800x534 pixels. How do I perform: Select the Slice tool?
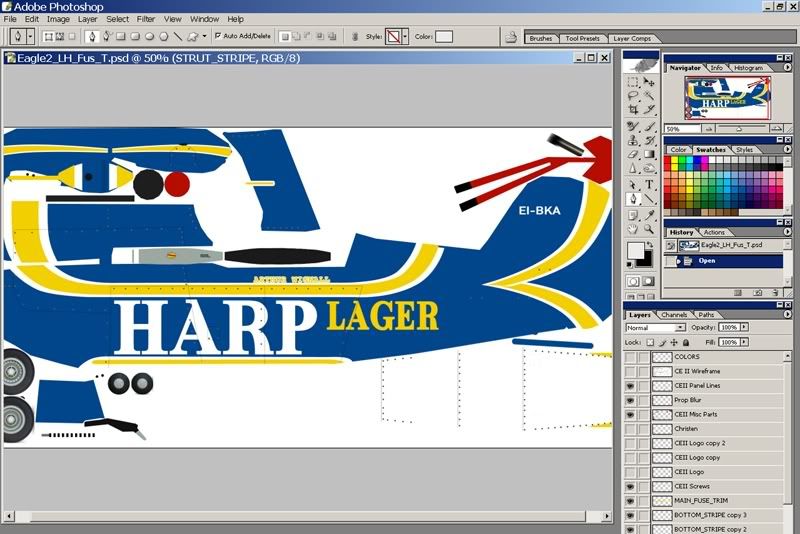[x=649, y=110]
